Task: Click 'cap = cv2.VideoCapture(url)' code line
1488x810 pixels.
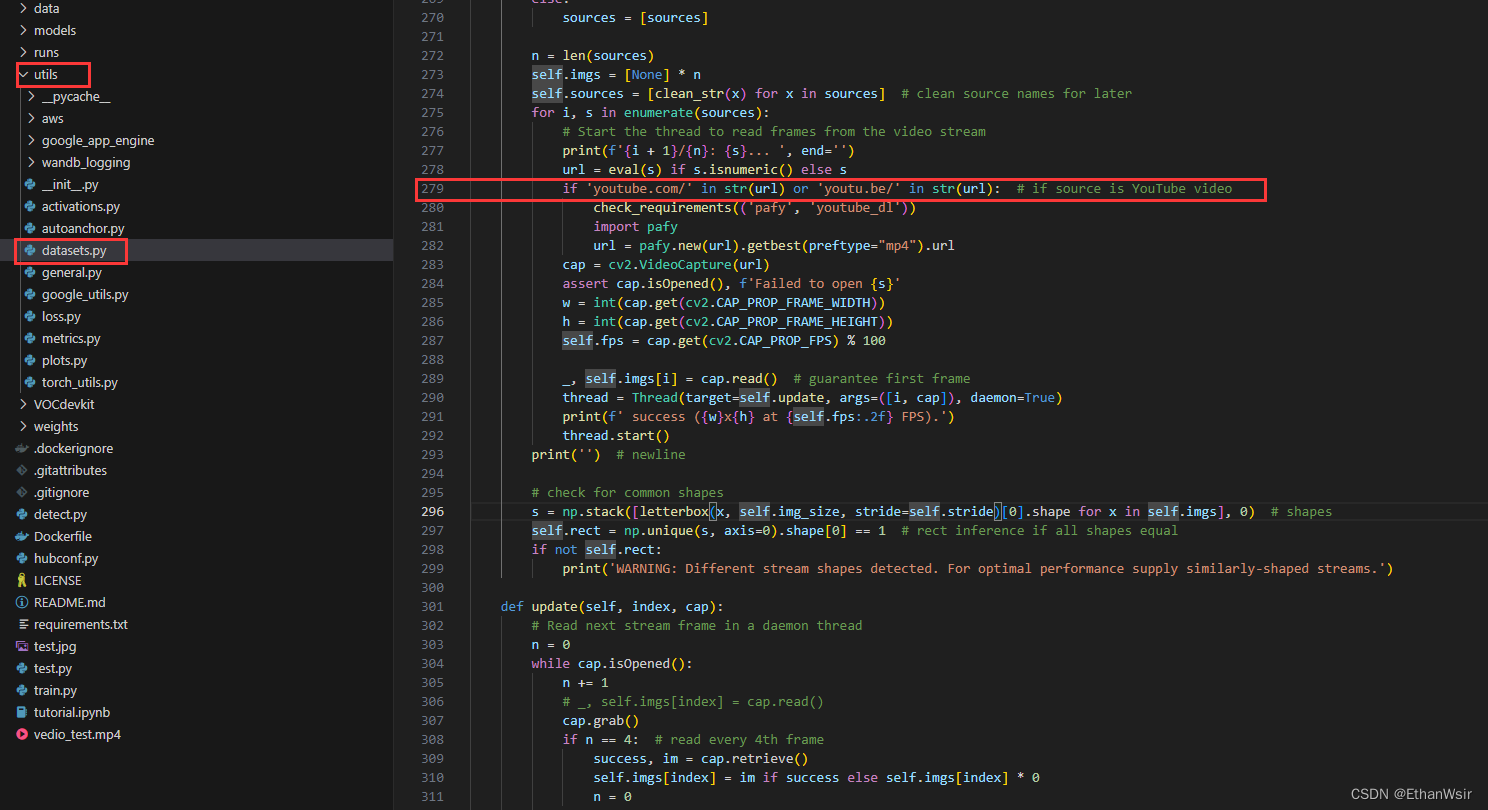Action: [x=666, y=264]
